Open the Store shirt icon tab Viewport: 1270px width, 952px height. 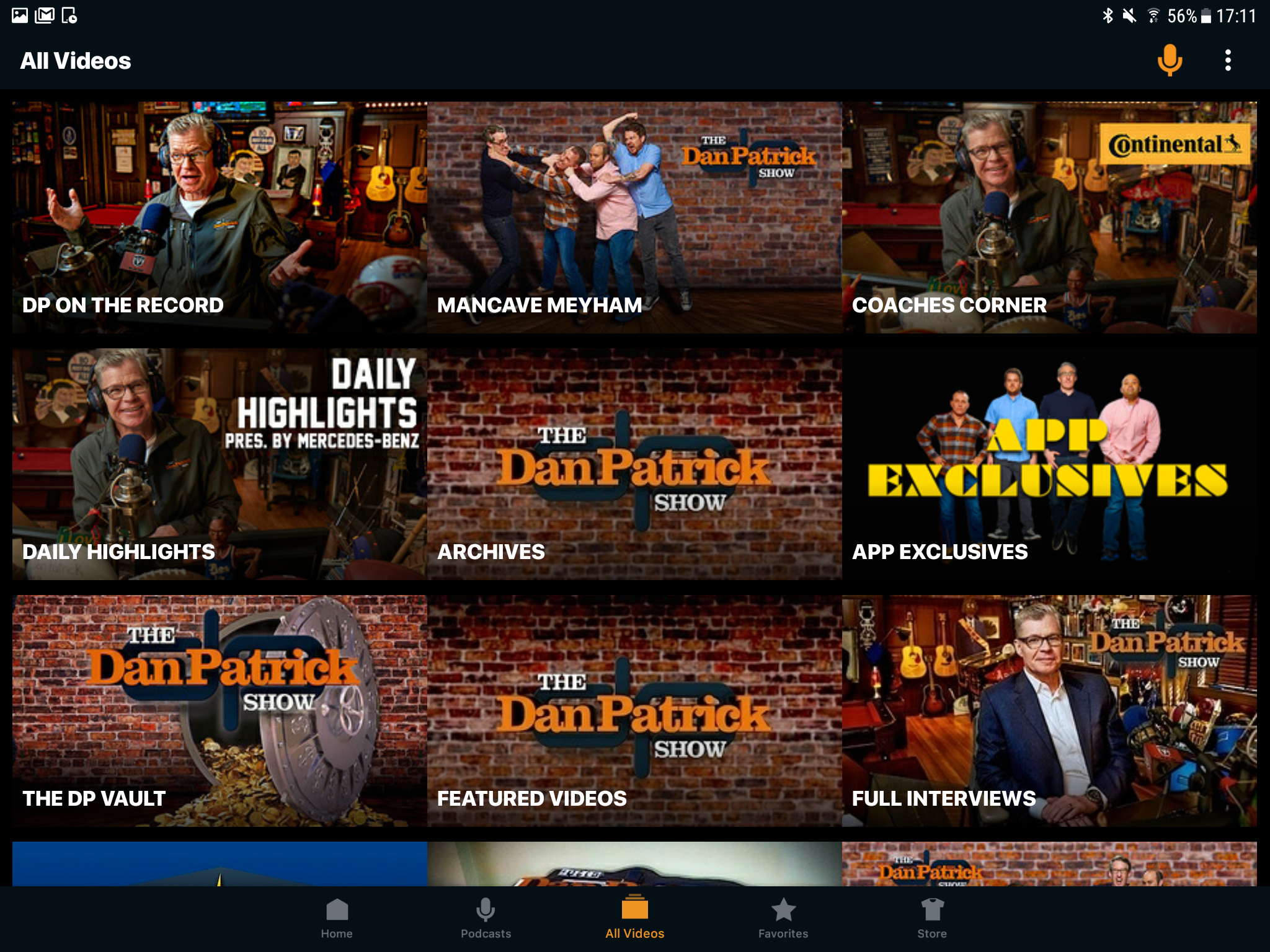coord(932,918)
